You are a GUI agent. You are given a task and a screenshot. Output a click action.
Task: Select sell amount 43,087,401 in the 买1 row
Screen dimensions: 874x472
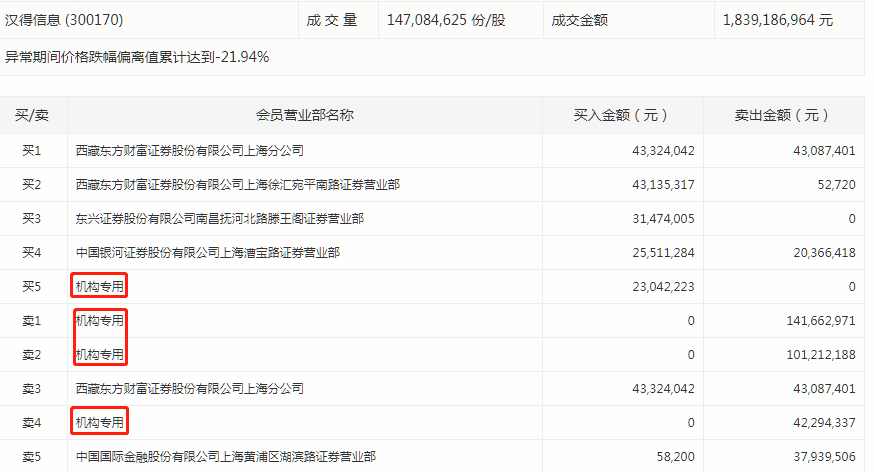click(x=824, y=150)
